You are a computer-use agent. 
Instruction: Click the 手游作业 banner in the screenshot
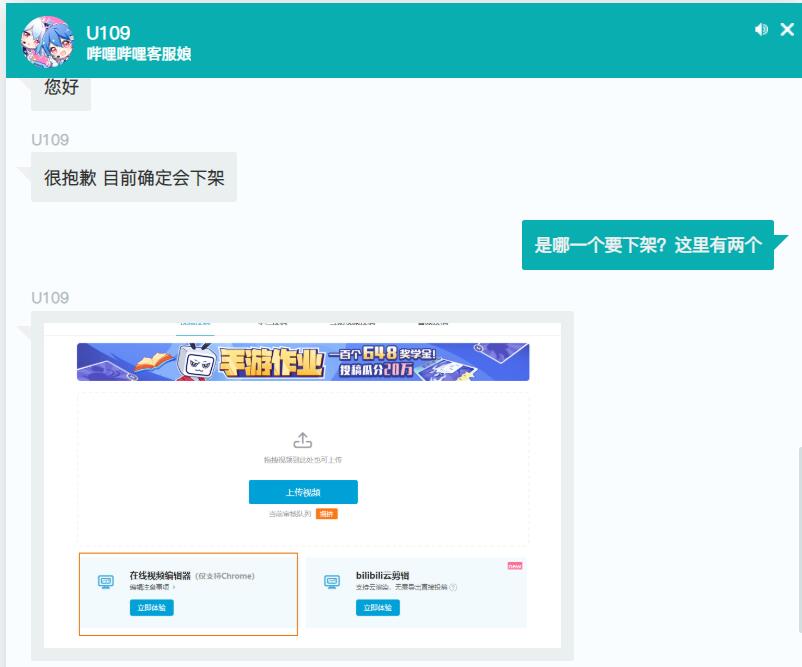pos(303,362)
